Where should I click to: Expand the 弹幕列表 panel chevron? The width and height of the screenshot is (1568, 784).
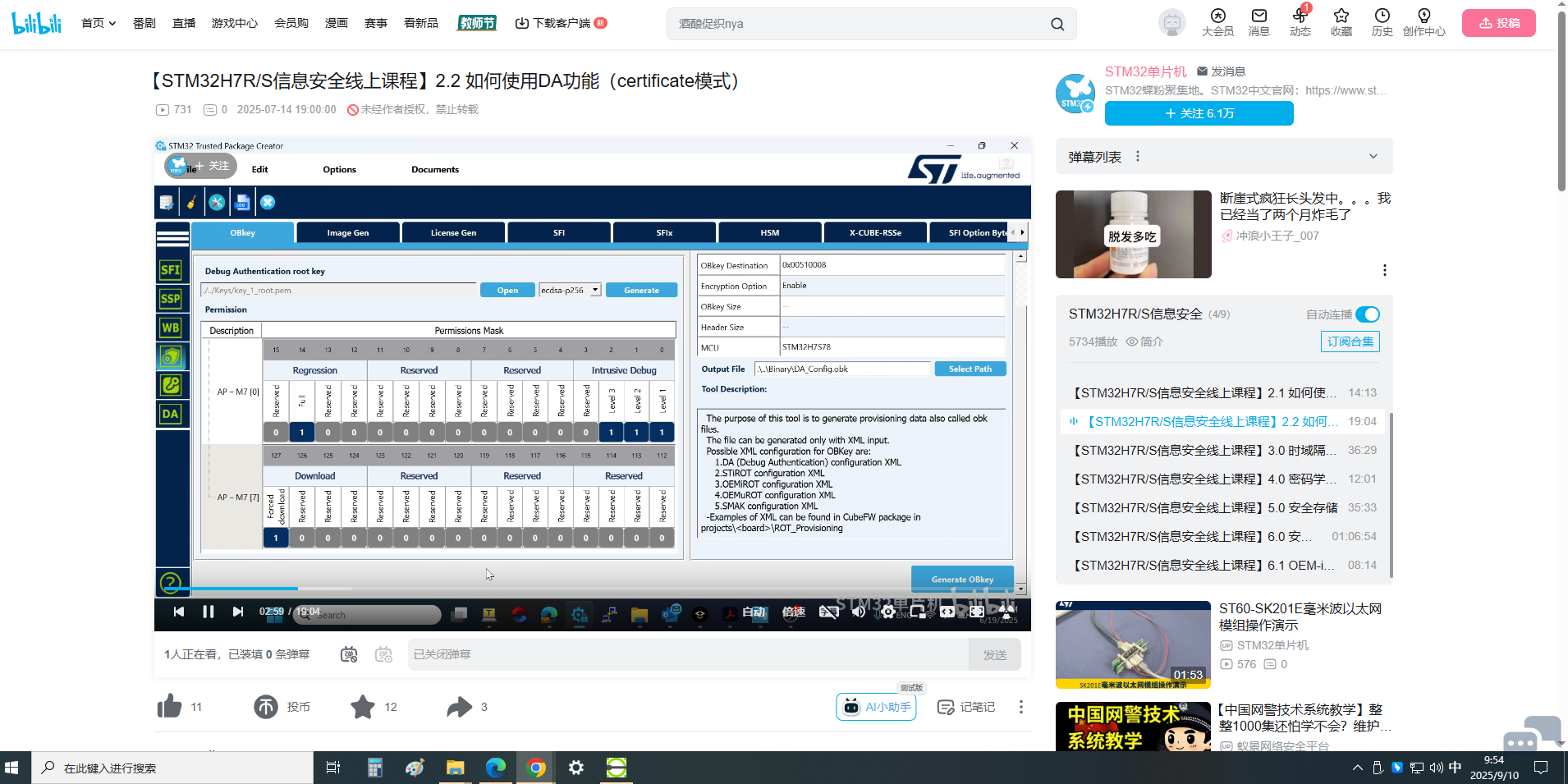[x=1373, y=156]
